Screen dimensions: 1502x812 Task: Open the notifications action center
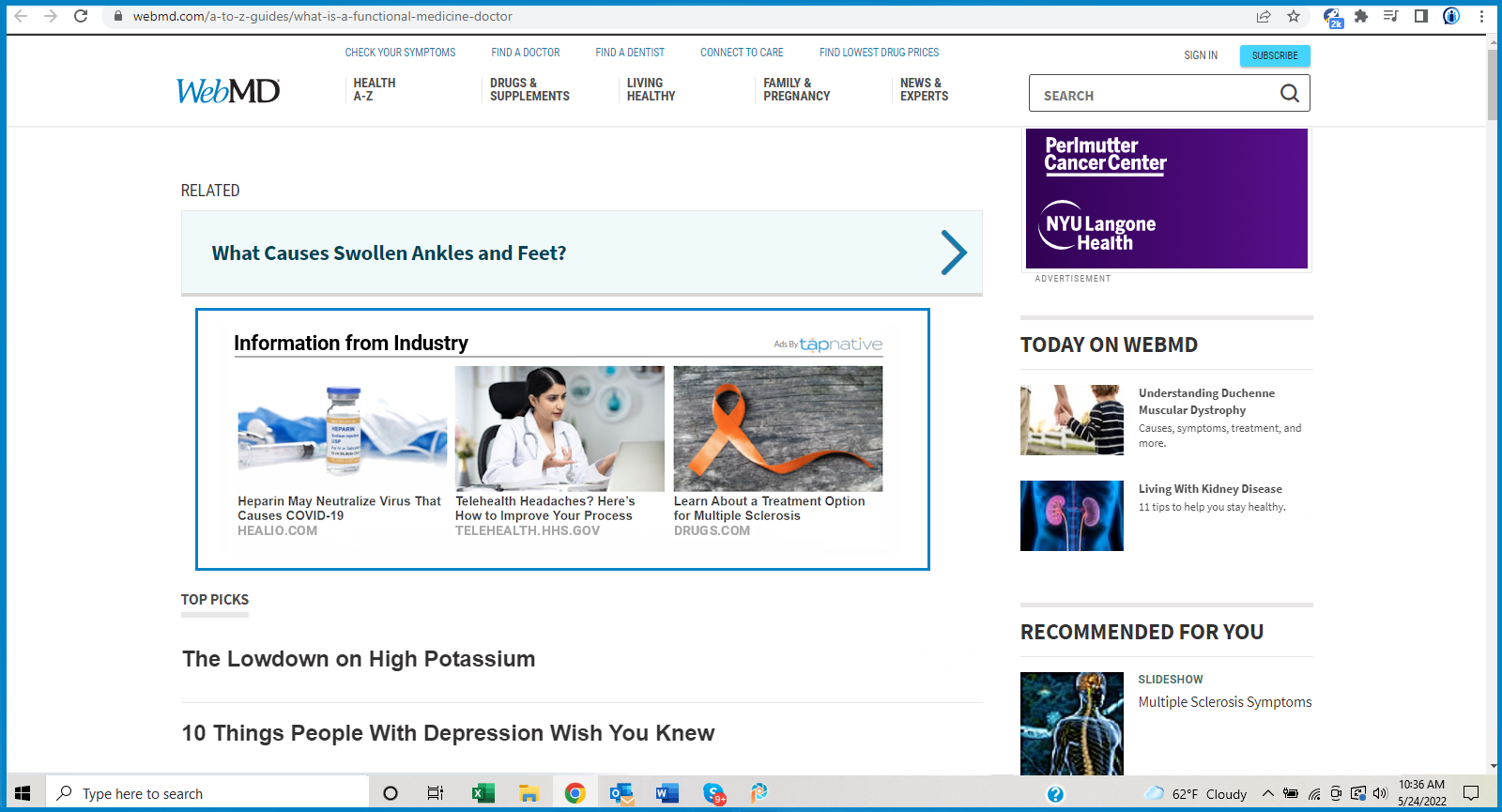pos(1471,793)
